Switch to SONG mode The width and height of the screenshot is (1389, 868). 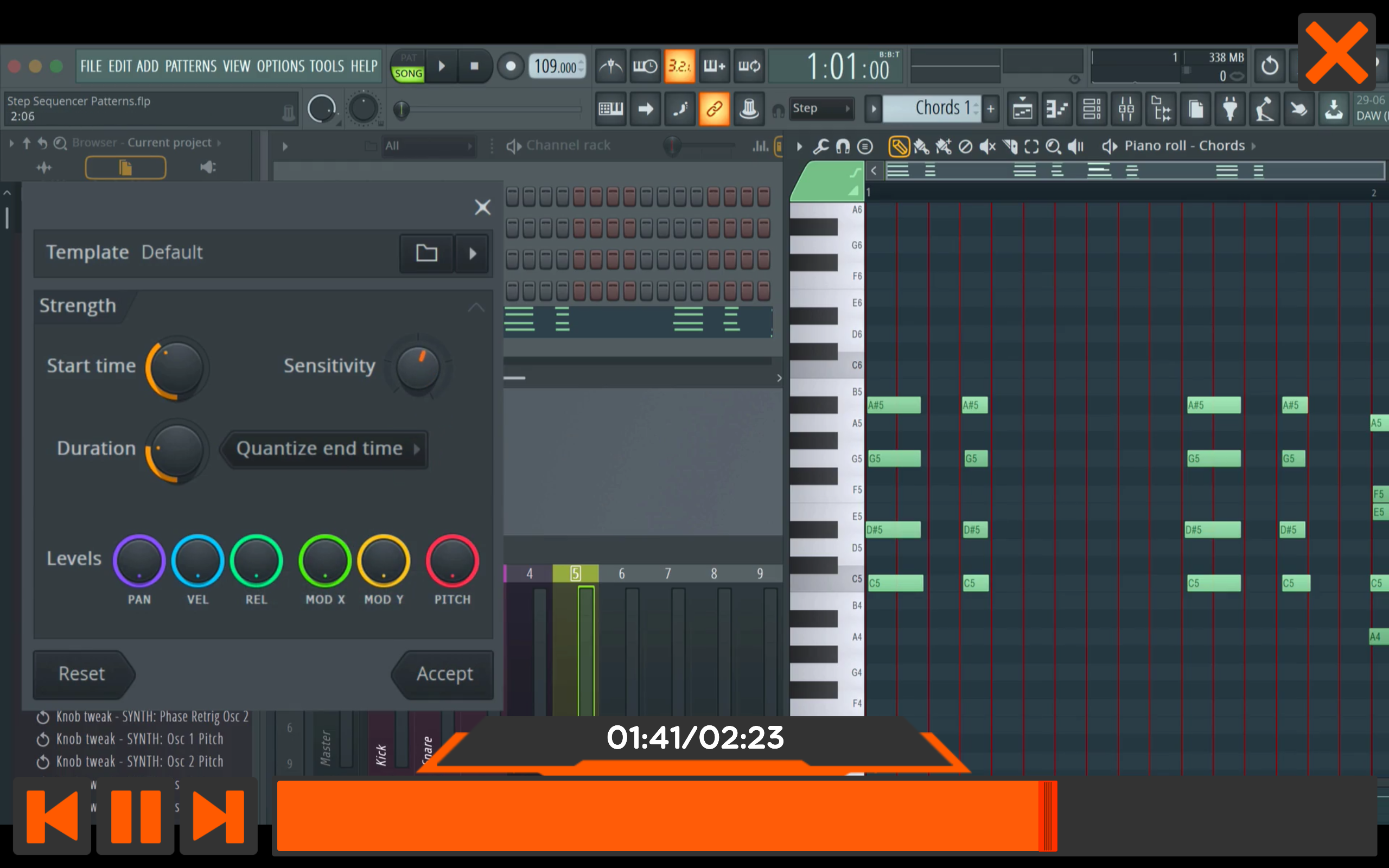[408, 73]
